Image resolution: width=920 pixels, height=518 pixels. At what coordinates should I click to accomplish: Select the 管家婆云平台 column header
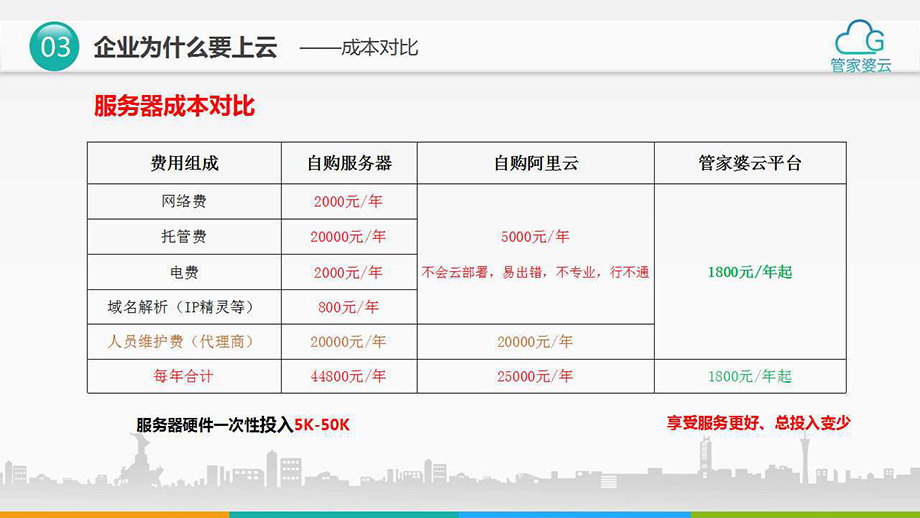[750, 163]
